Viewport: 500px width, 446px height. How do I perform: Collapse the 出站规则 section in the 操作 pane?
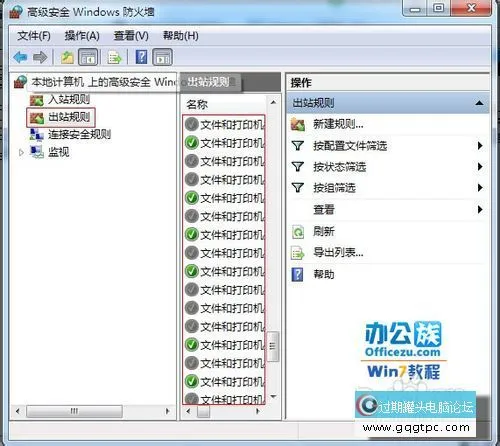(479, 103)
